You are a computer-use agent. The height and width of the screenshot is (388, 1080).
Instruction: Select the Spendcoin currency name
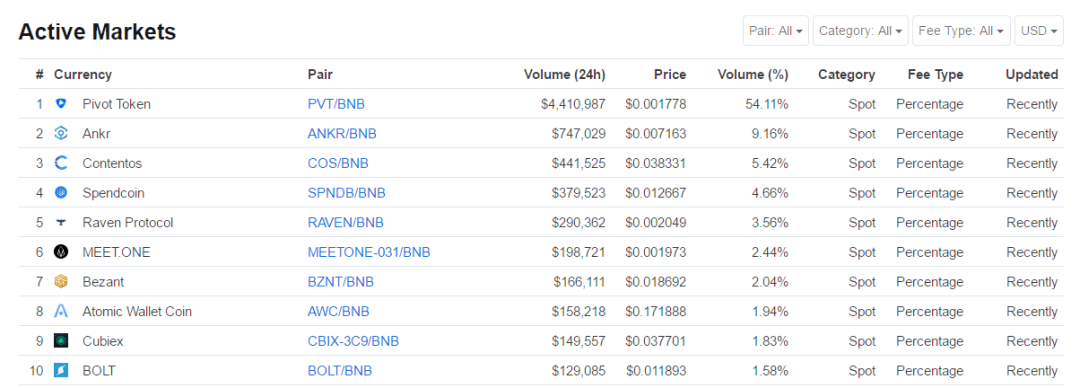[114, 193]
